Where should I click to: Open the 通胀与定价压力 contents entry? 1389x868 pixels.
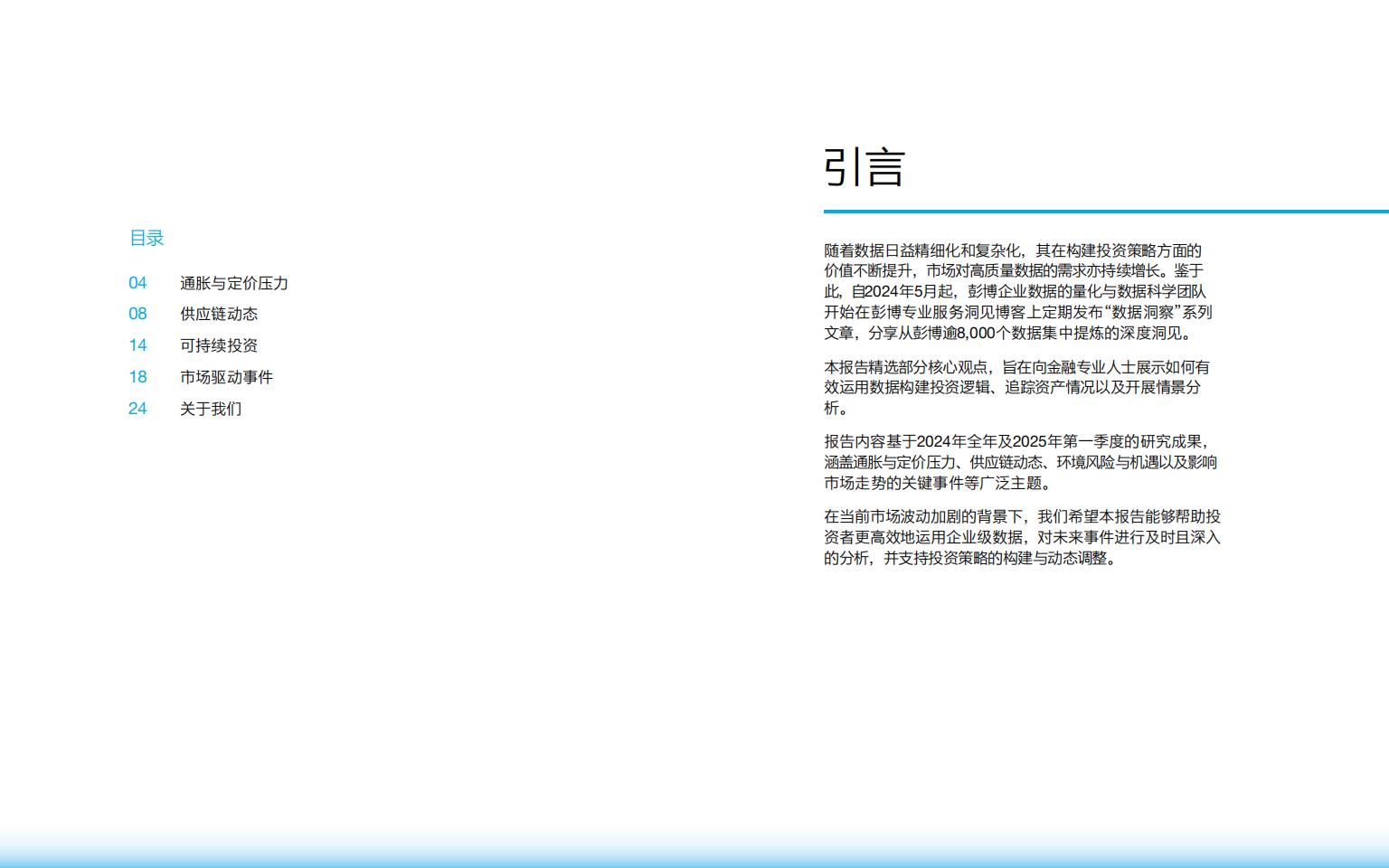(234, 283)
